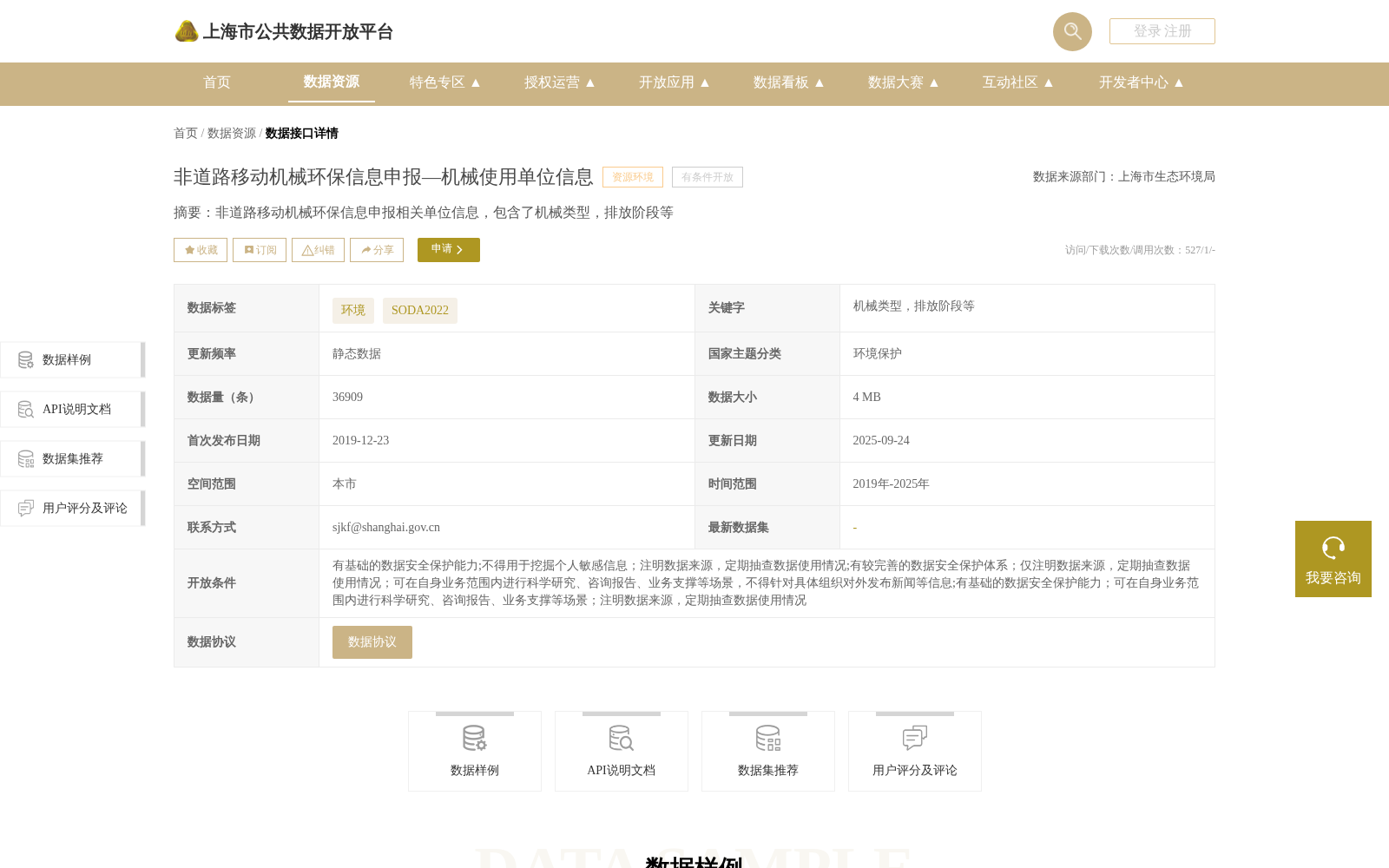Click the data count value 36909

[x=348, y=398]
